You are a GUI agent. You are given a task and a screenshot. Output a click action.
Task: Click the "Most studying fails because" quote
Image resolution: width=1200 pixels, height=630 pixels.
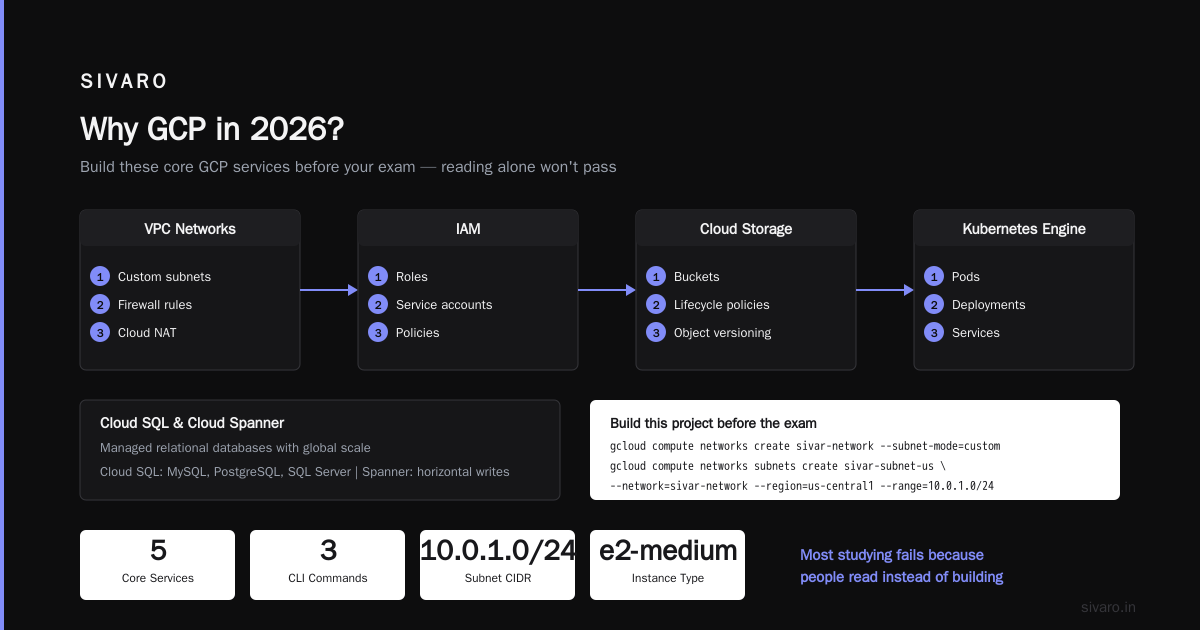[892, 555]
